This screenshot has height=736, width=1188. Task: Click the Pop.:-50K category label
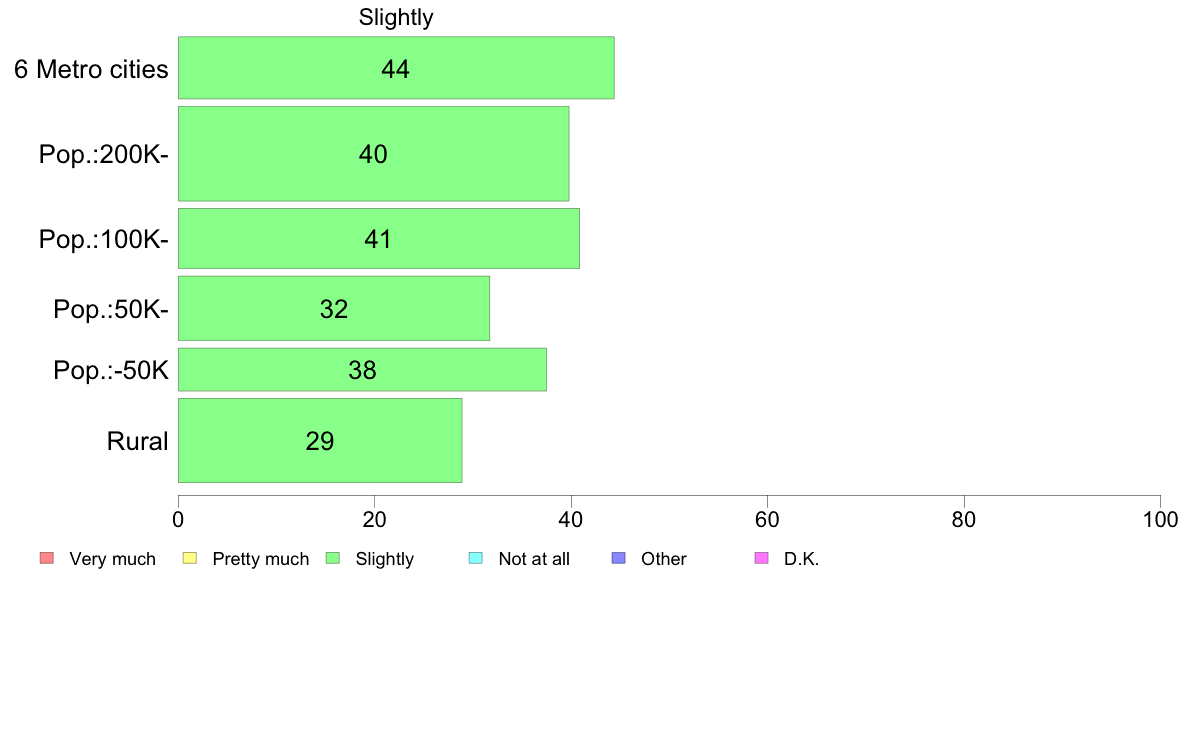[111, 371]
